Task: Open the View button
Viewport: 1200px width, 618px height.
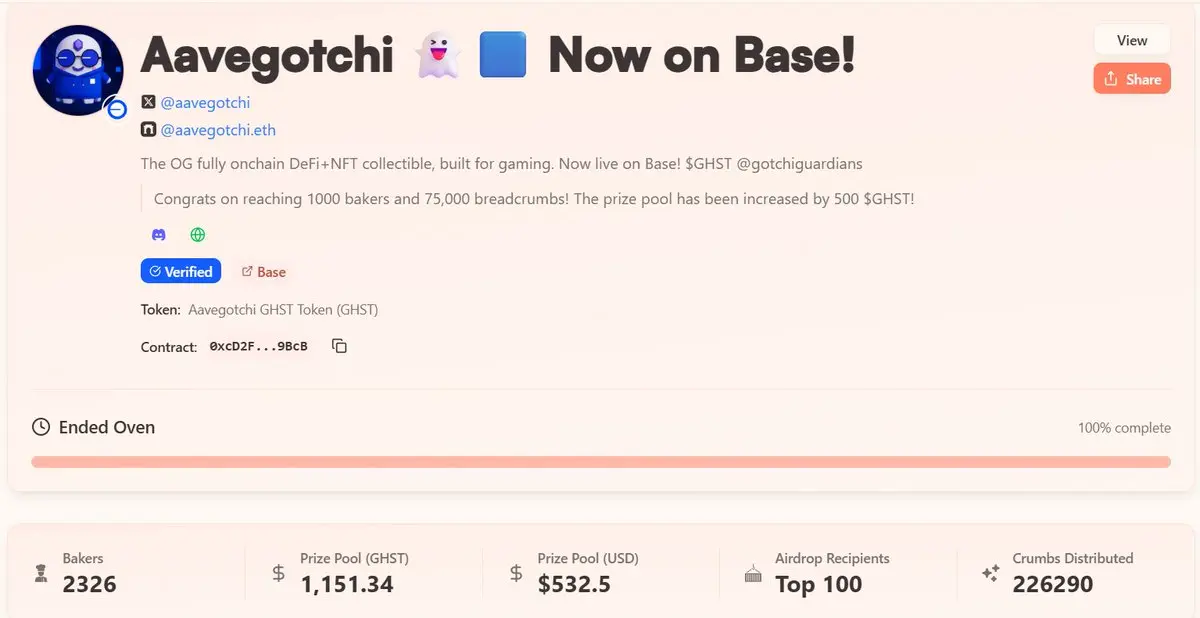Action: (1132, 40)
